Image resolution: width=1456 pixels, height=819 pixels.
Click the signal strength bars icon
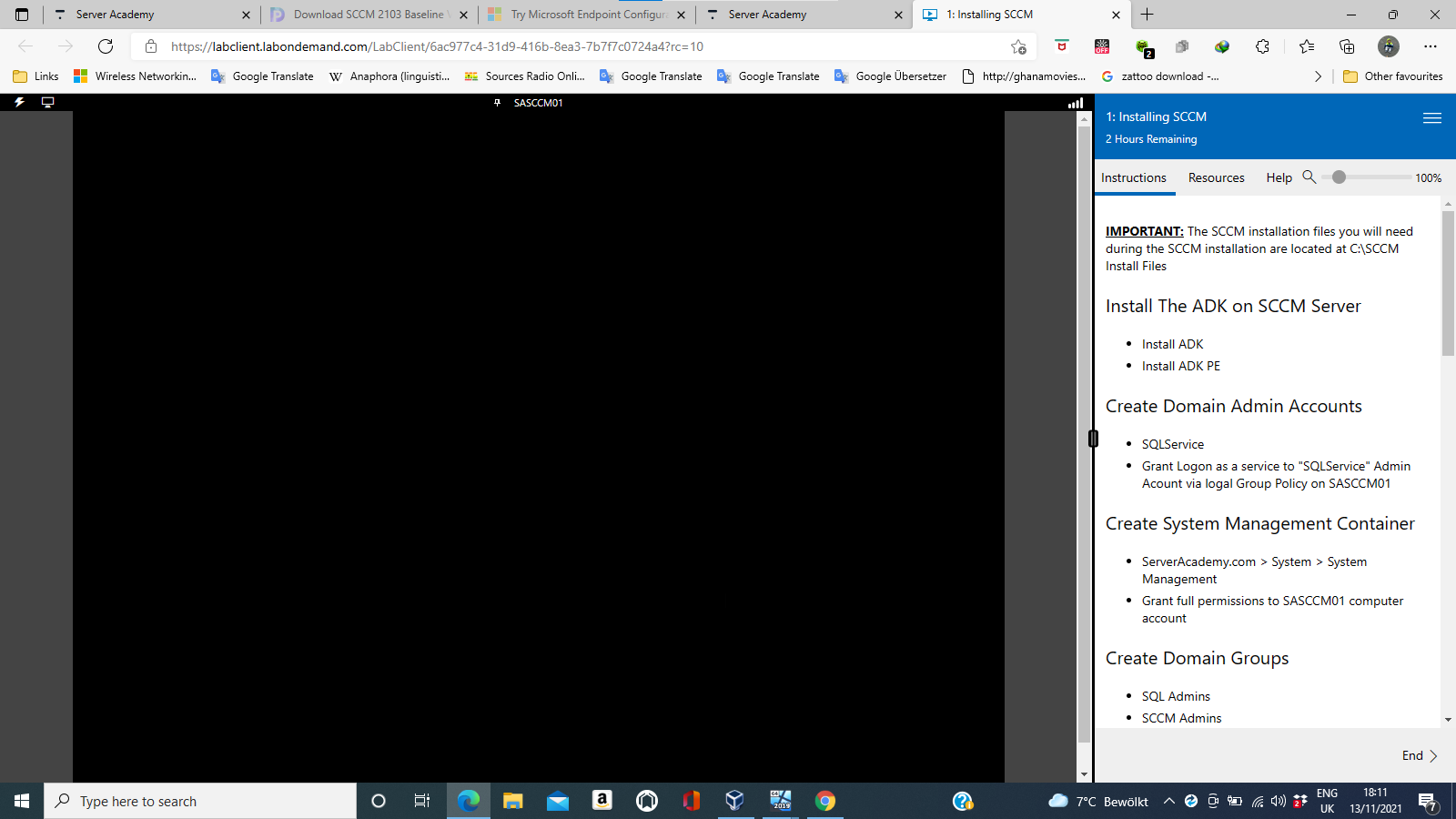pyautogui.click(x=1076, y=103)
